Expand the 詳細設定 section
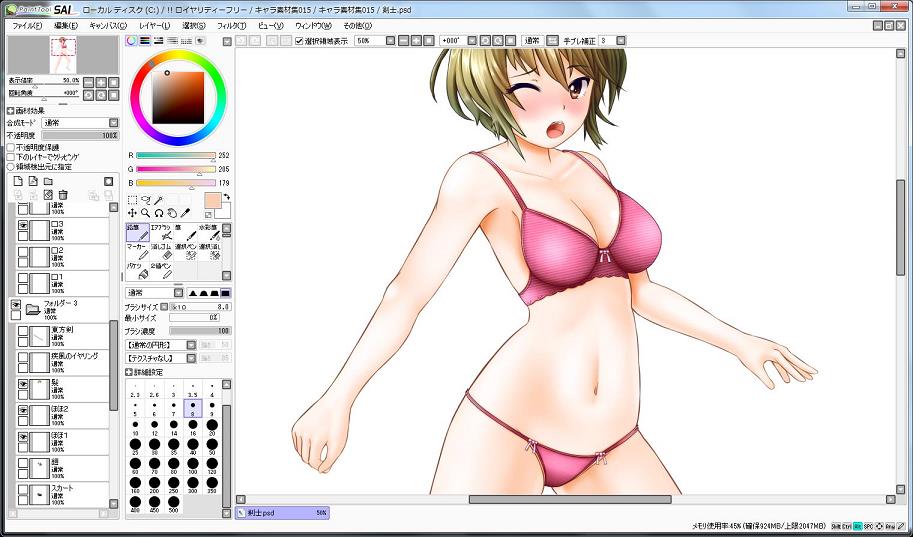913x537 pixels. click(x=129, y=372)
